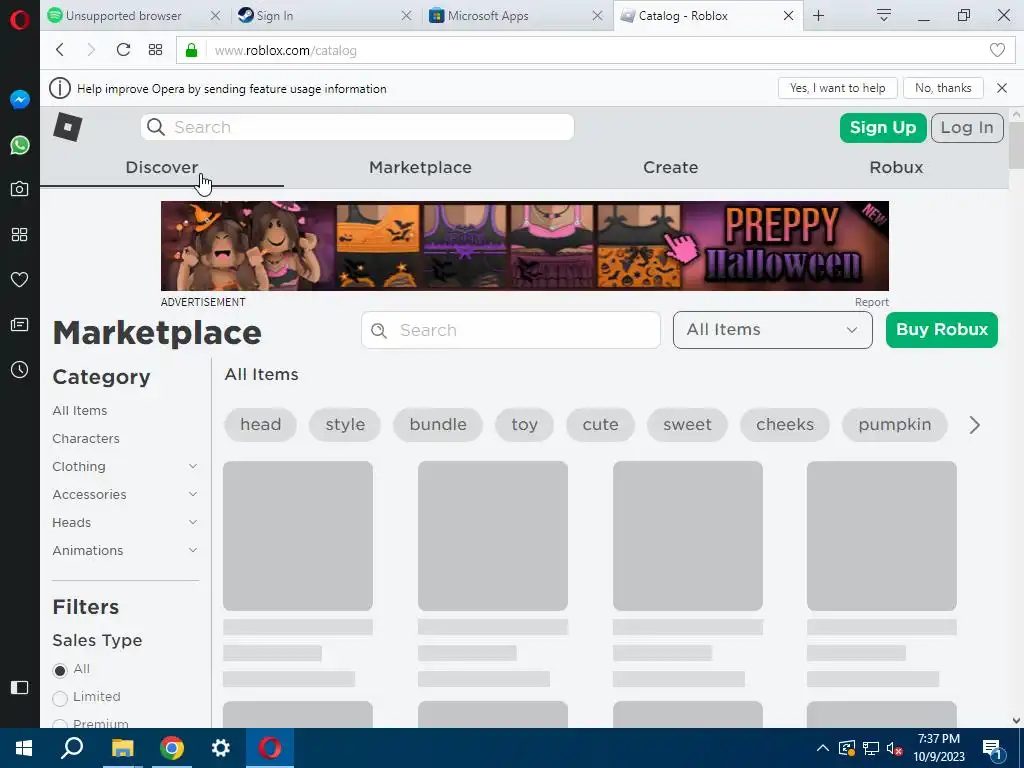
Task: Click the Roblox top search field
Action: (x=357, y=127)
